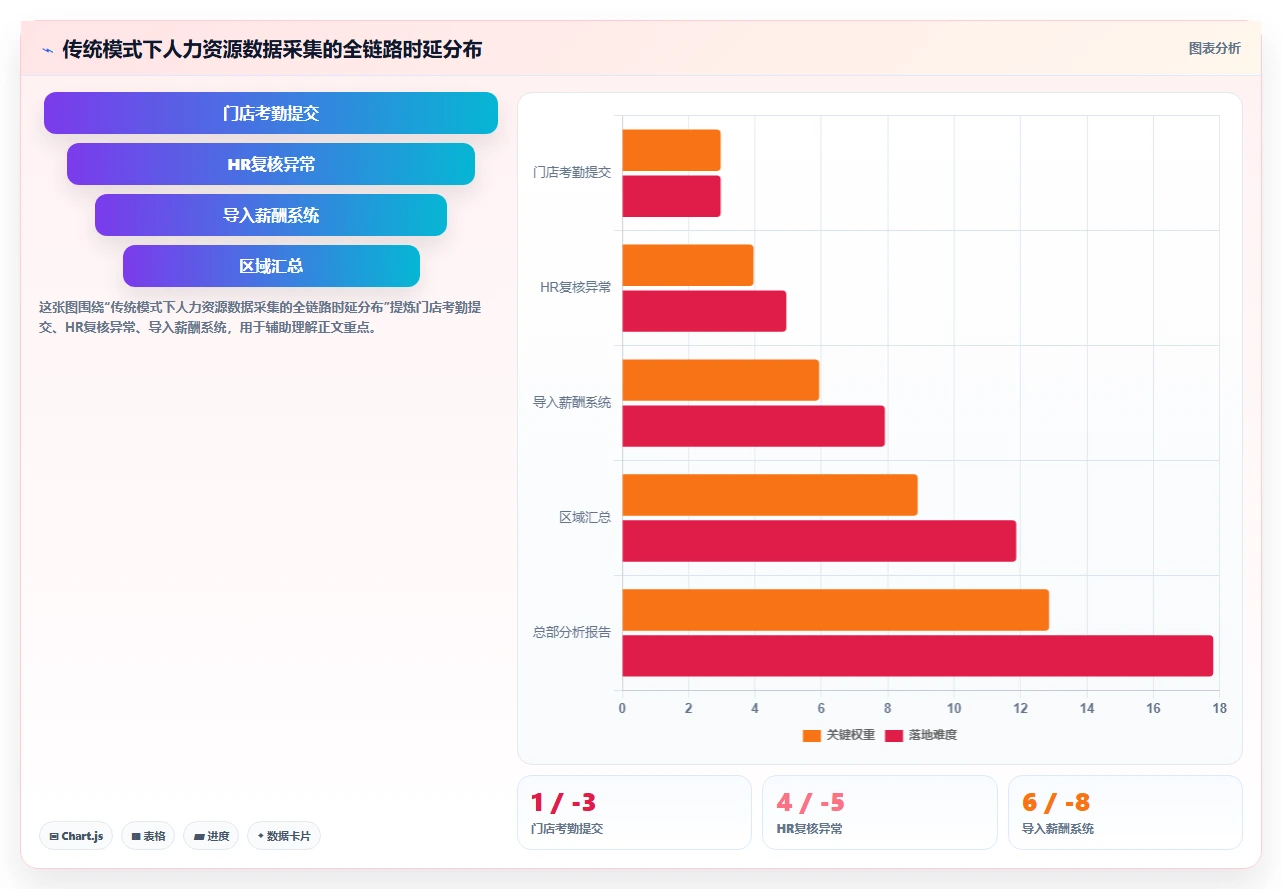Click the red bar for 区域汇总
Viewport: 1282px width, 889px height.
819,541
